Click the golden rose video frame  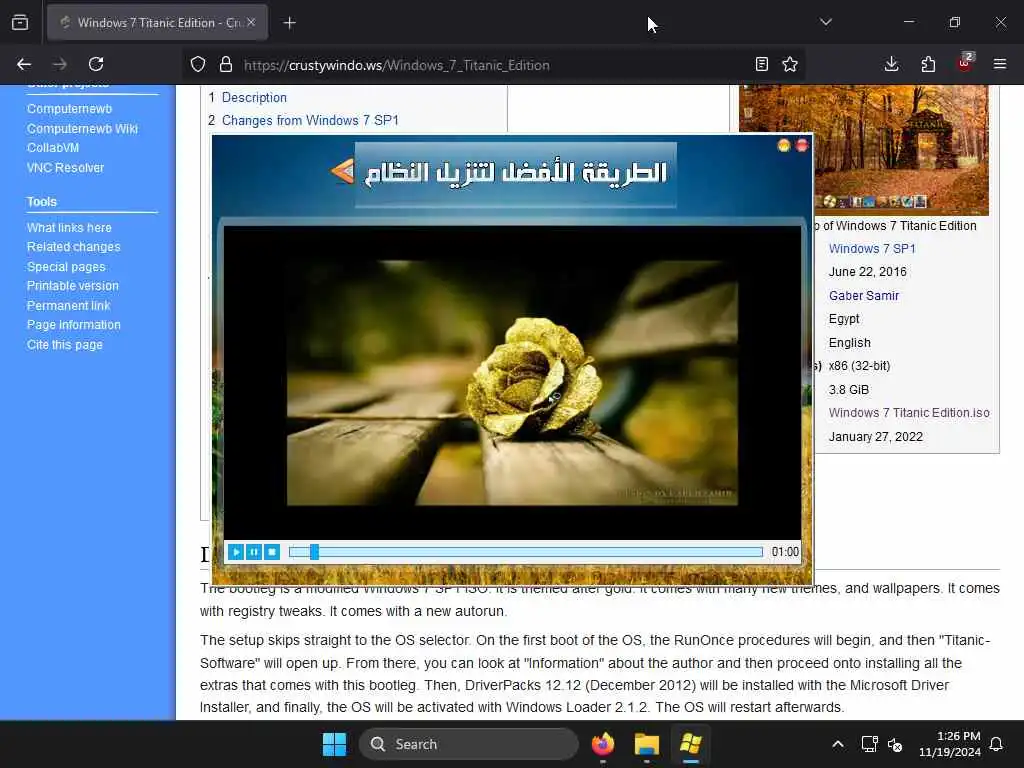[x=513, y=382]
